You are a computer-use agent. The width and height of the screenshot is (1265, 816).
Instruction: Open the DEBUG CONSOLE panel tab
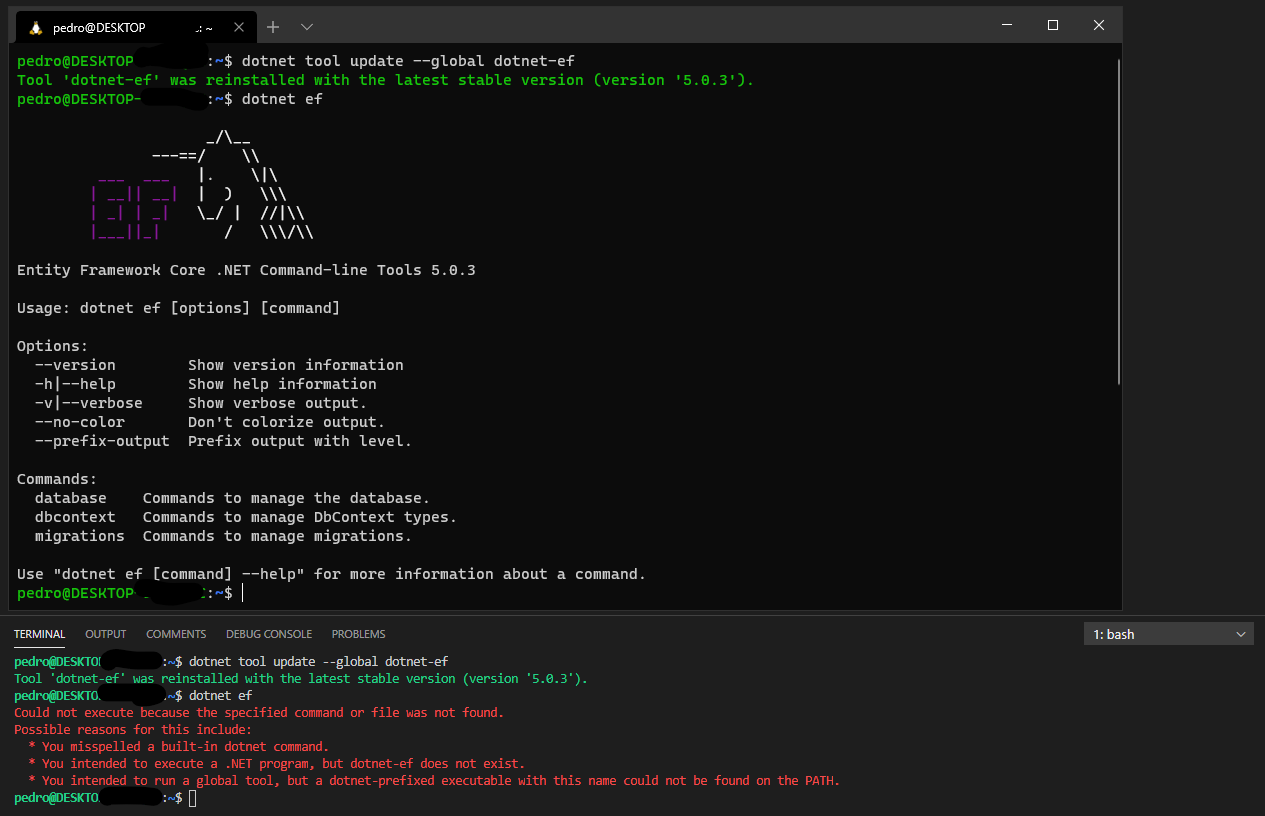pos(269,634)
